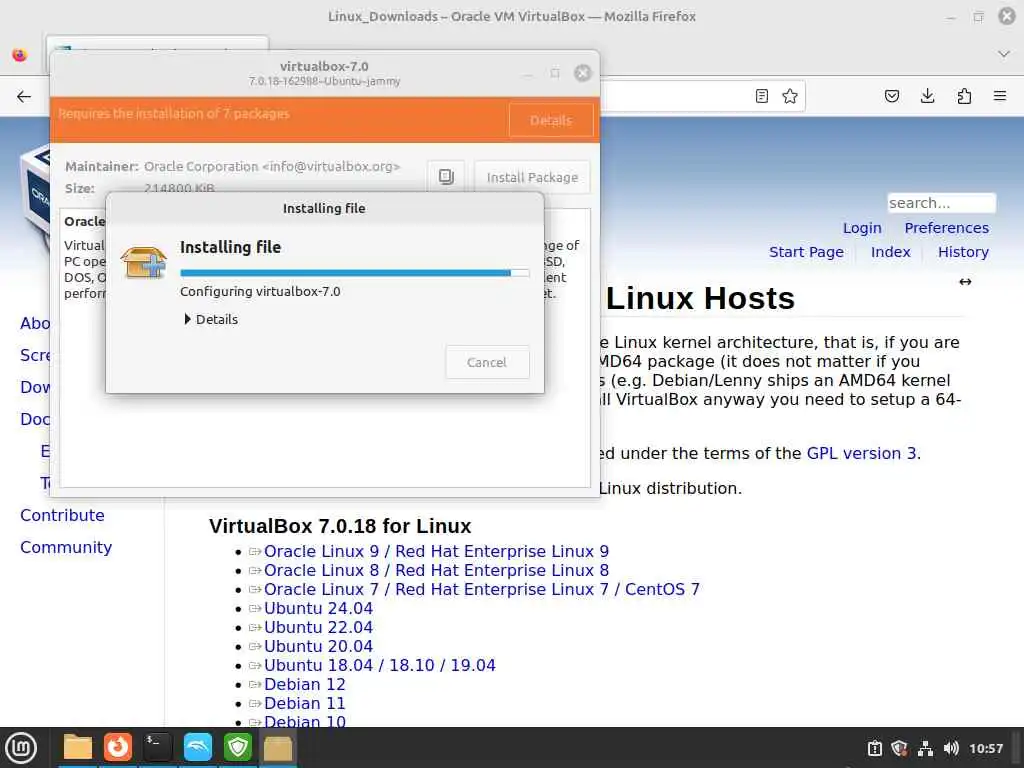
Task: Go to Start Page link
Action: [x=806, y=252]
